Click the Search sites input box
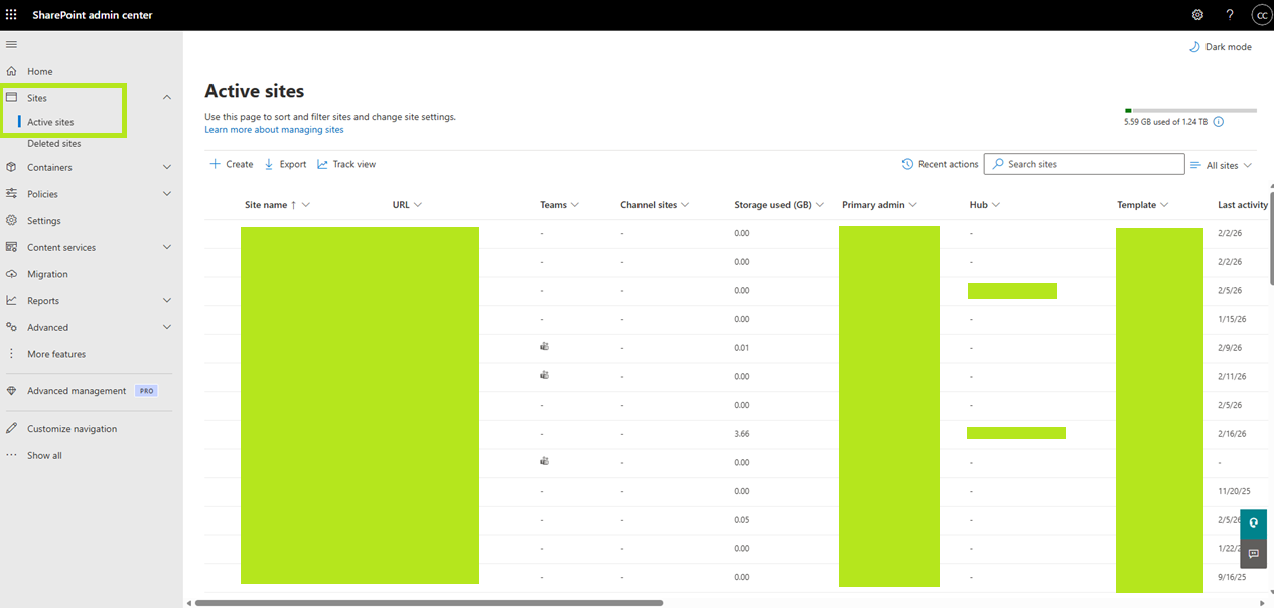 (x=1084, y=164)
